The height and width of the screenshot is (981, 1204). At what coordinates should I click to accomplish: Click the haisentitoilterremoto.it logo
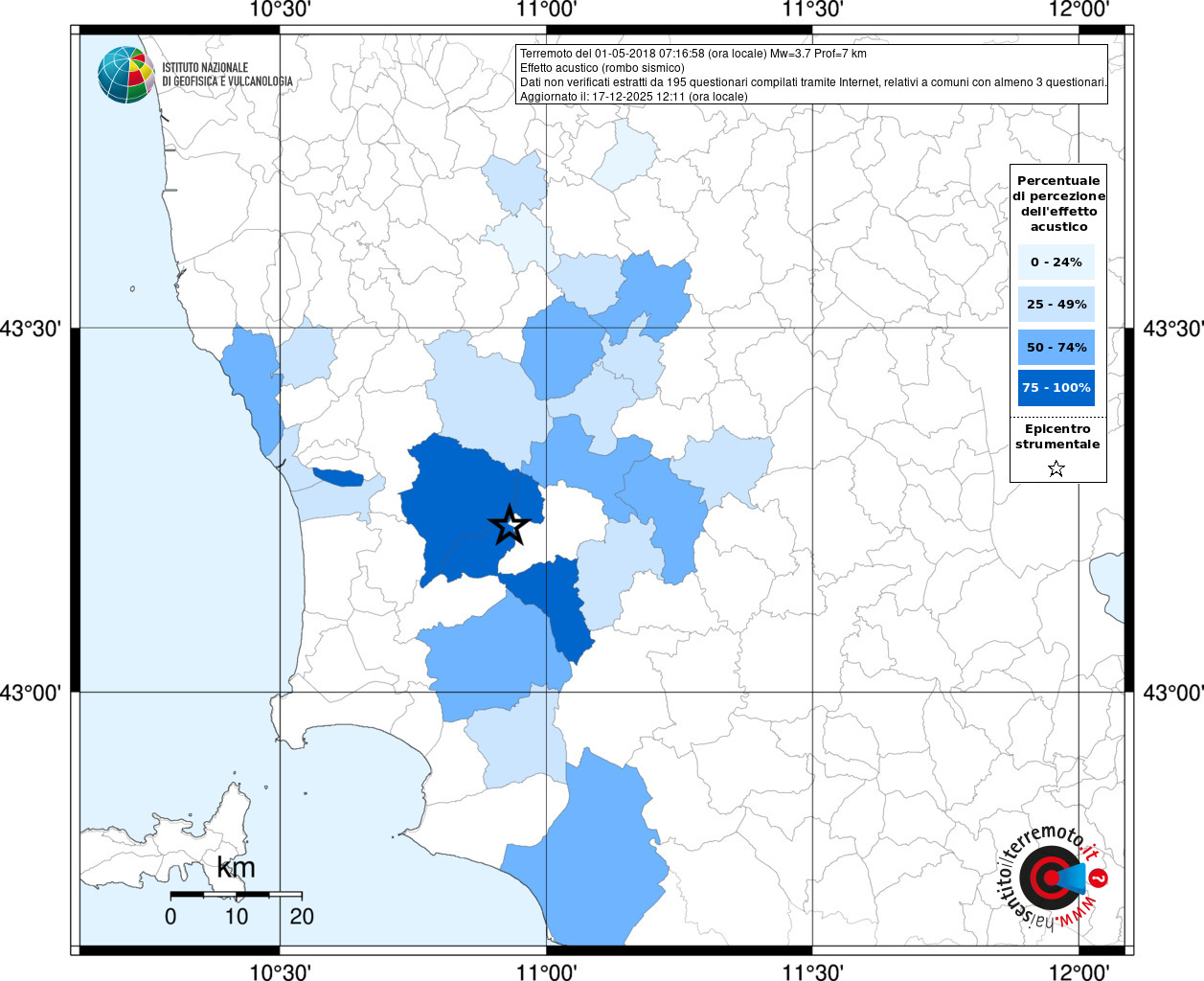click(1052, 878)
